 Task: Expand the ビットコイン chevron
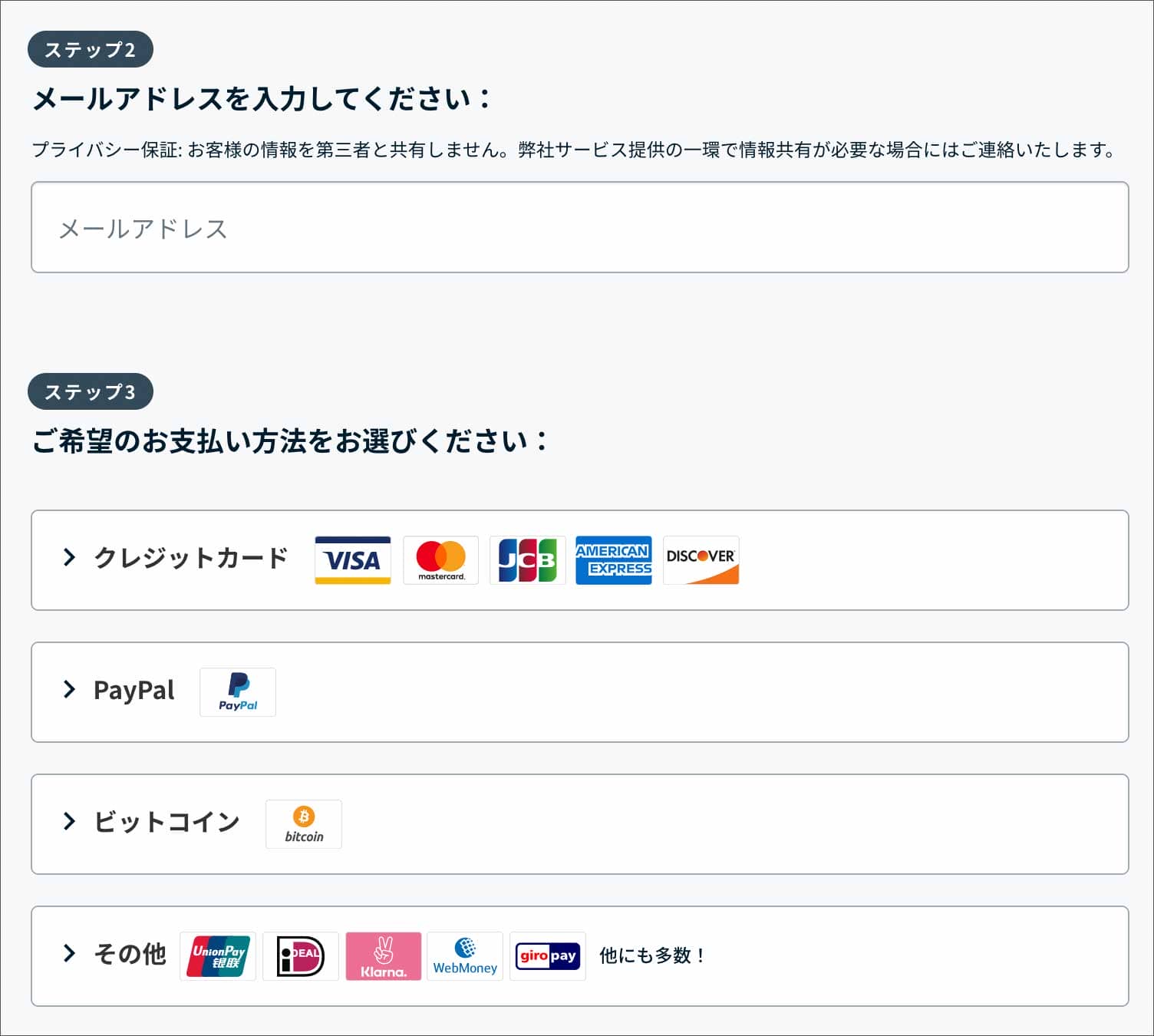click(x=69, y=821)
